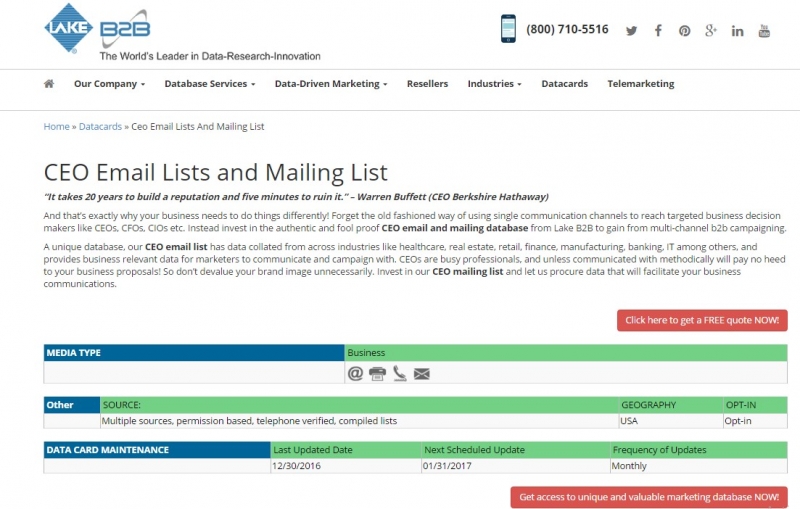
Task: Click the email @ media icon
Action: [355, 374]
